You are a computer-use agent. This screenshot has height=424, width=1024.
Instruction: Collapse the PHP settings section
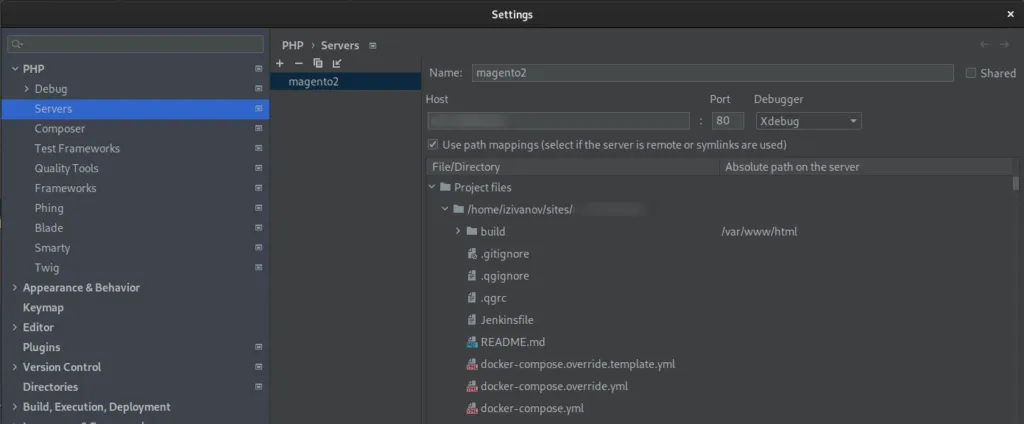point(15,69)
